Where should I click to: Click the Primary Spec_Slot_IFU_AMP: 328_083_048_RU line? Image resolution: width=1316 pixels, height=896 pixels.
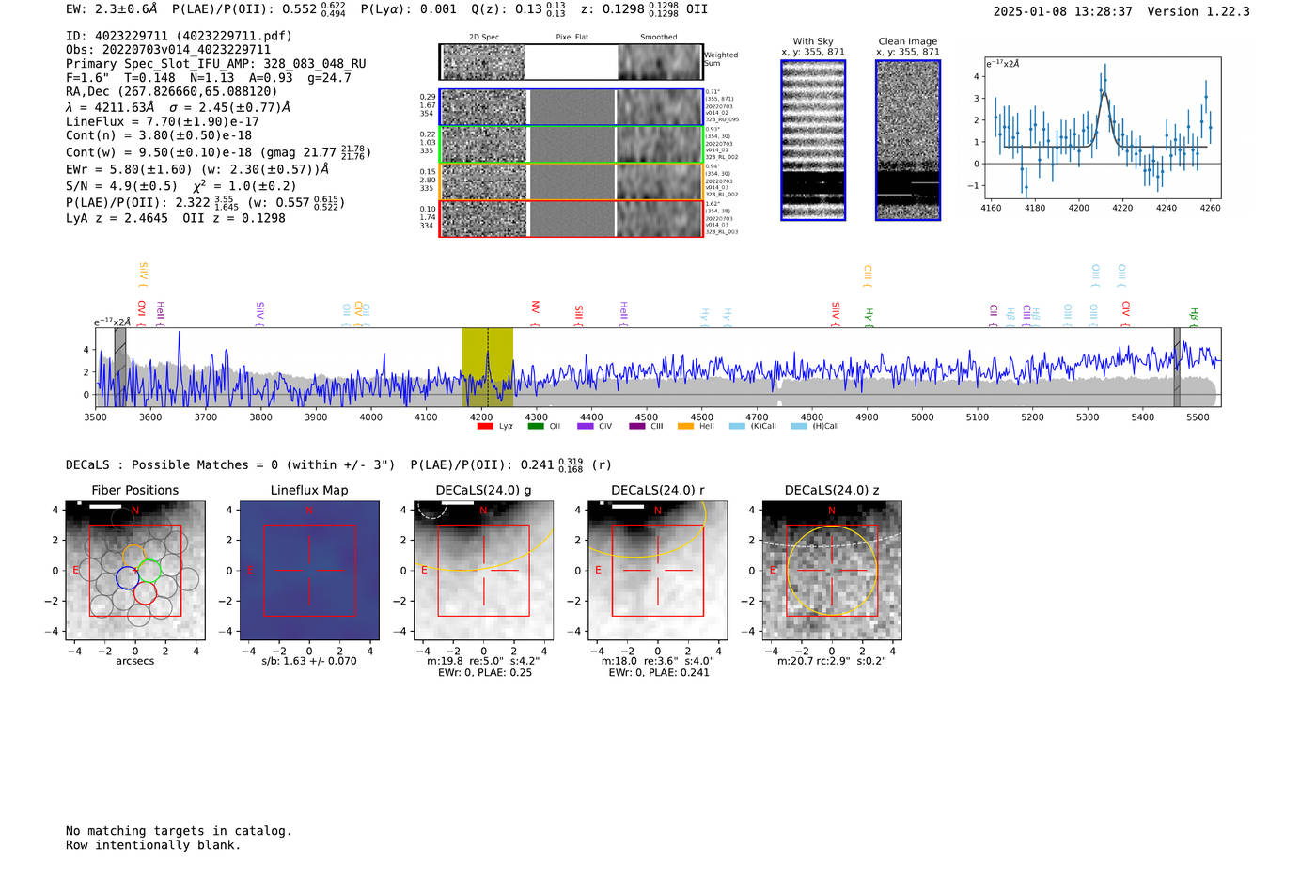point(216,64)
